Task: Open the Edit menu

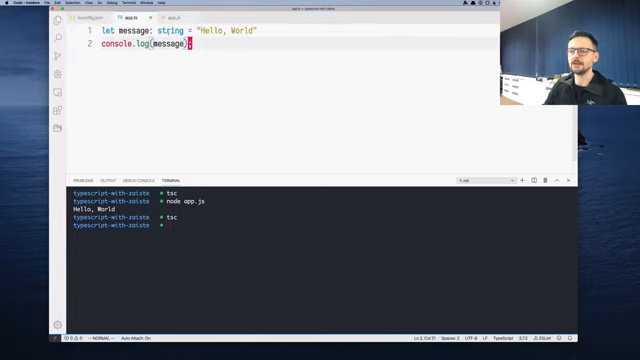Action: [58, 3]
